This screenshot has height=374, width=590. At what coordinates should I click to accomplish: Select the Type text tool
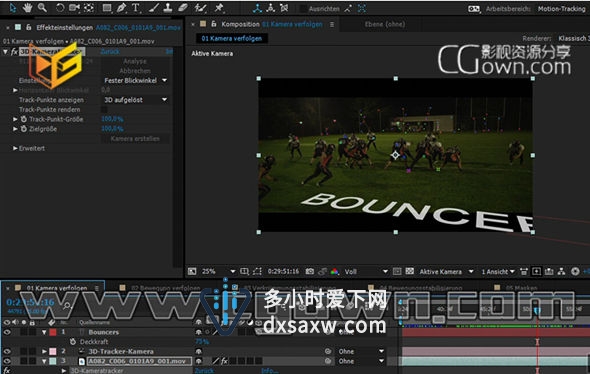[x=135, y=8]
